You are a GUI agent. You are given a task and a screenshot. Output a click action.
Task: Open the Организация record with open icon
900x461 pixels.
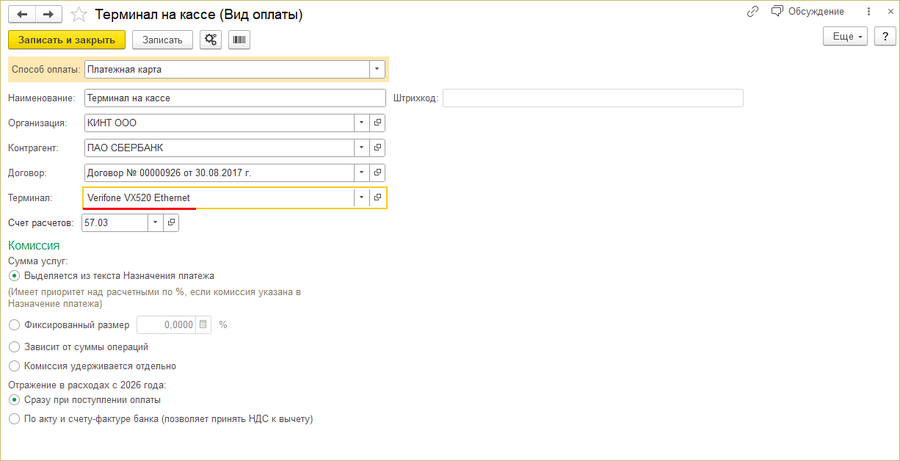point(378,122)
